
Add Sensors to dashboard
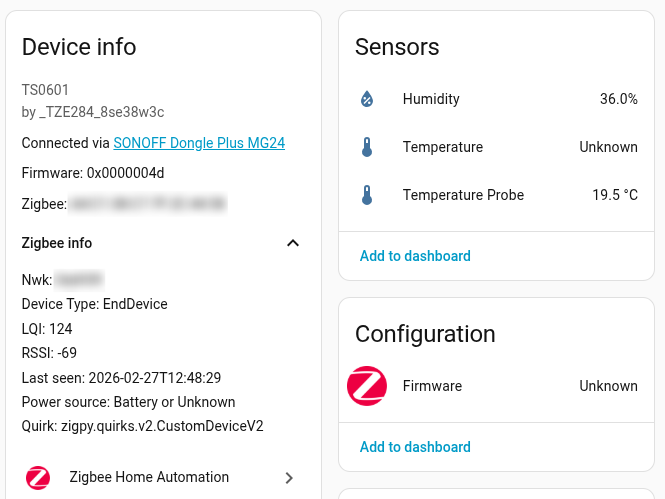(415, 256)
